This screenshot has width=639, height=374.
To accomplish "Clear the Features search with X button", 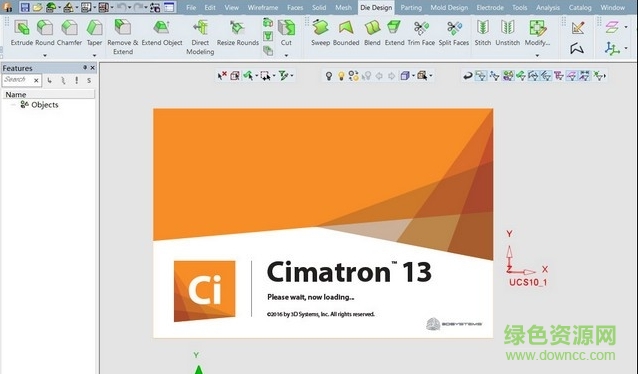I will tap(36, 80).
